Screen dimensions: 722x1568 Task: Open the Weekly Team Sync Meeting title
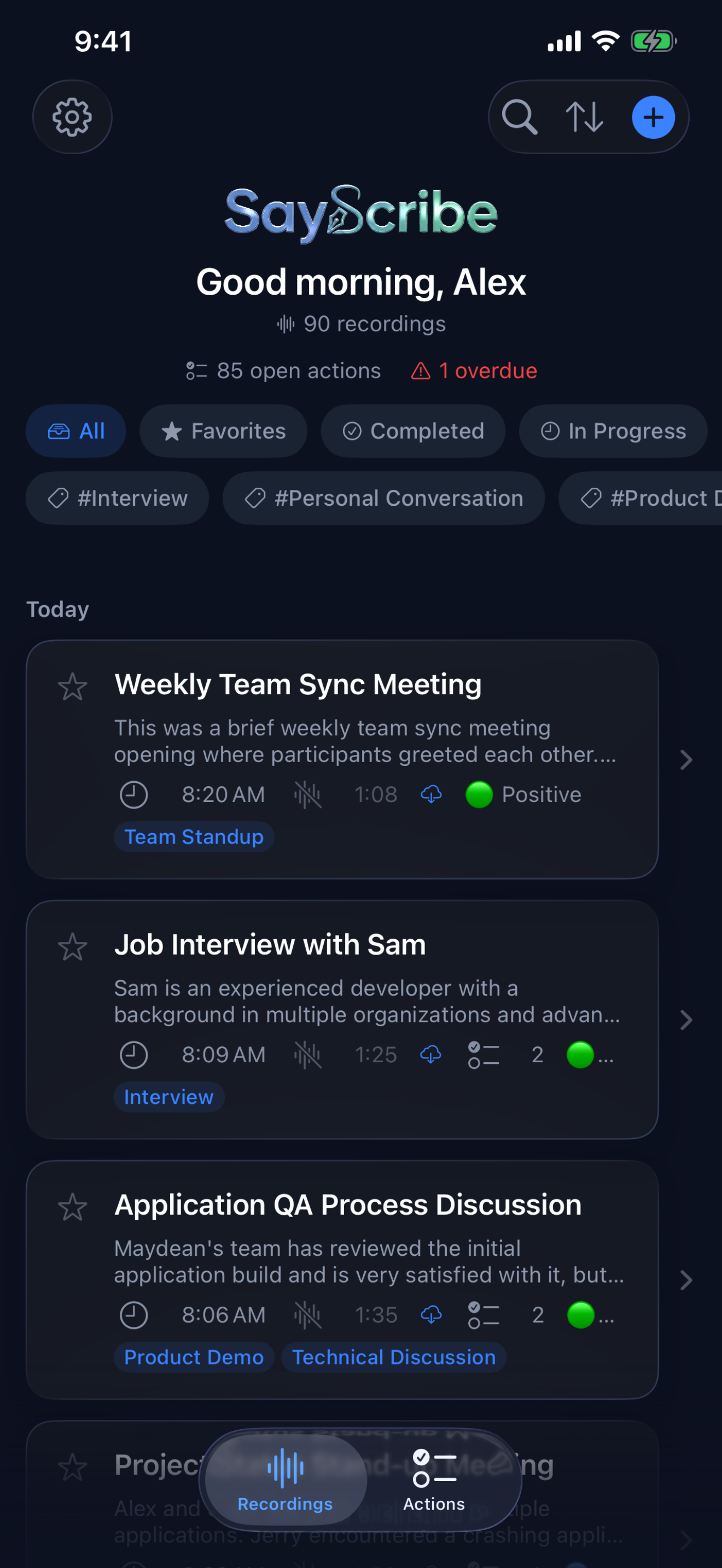point(298,684)
